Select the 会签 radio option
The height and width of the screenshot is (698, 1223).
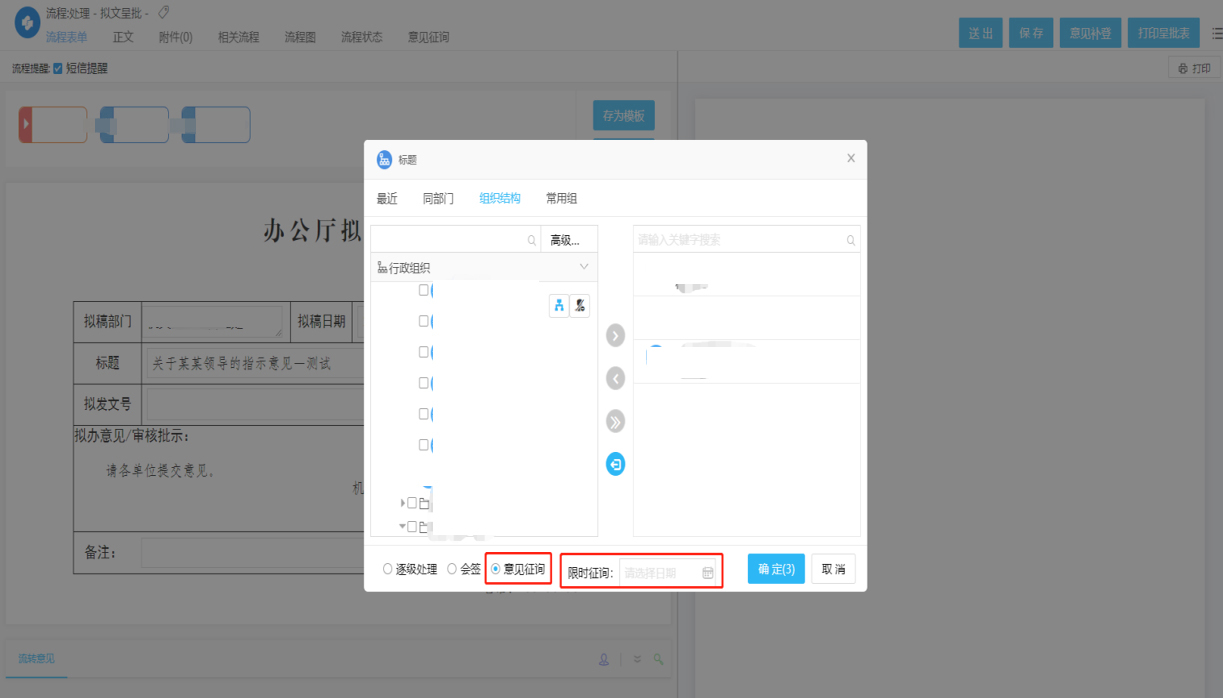click(452, 569)
